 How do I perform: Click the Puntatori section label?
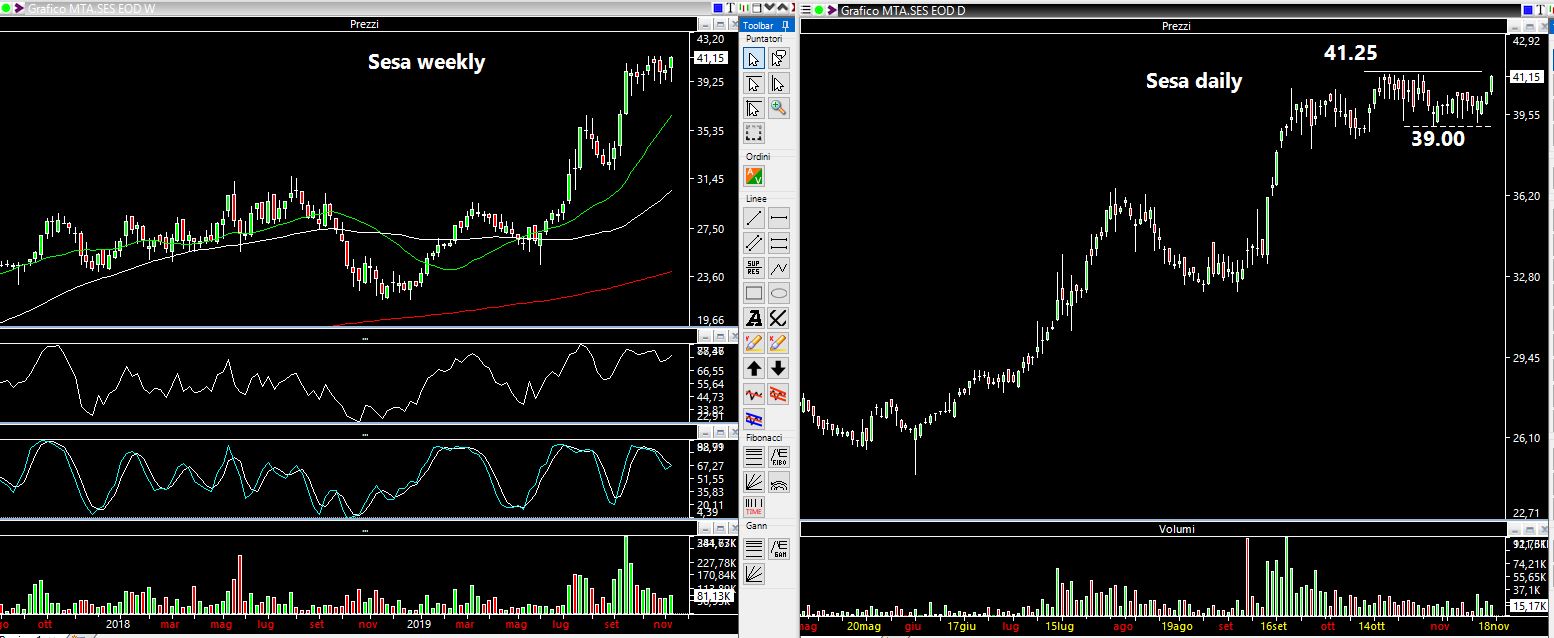click(x=764, y=38)
